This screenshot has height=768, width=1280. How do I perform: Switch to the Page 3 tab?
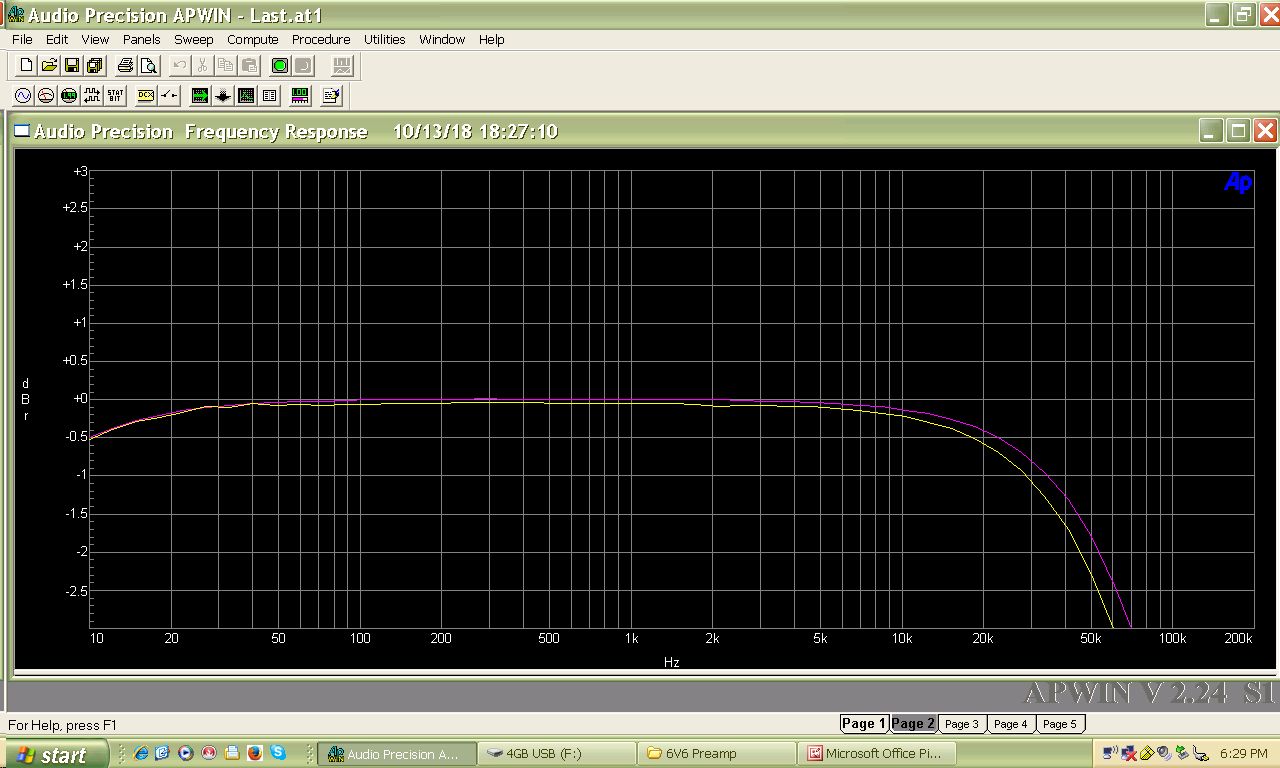click(962, 724)
